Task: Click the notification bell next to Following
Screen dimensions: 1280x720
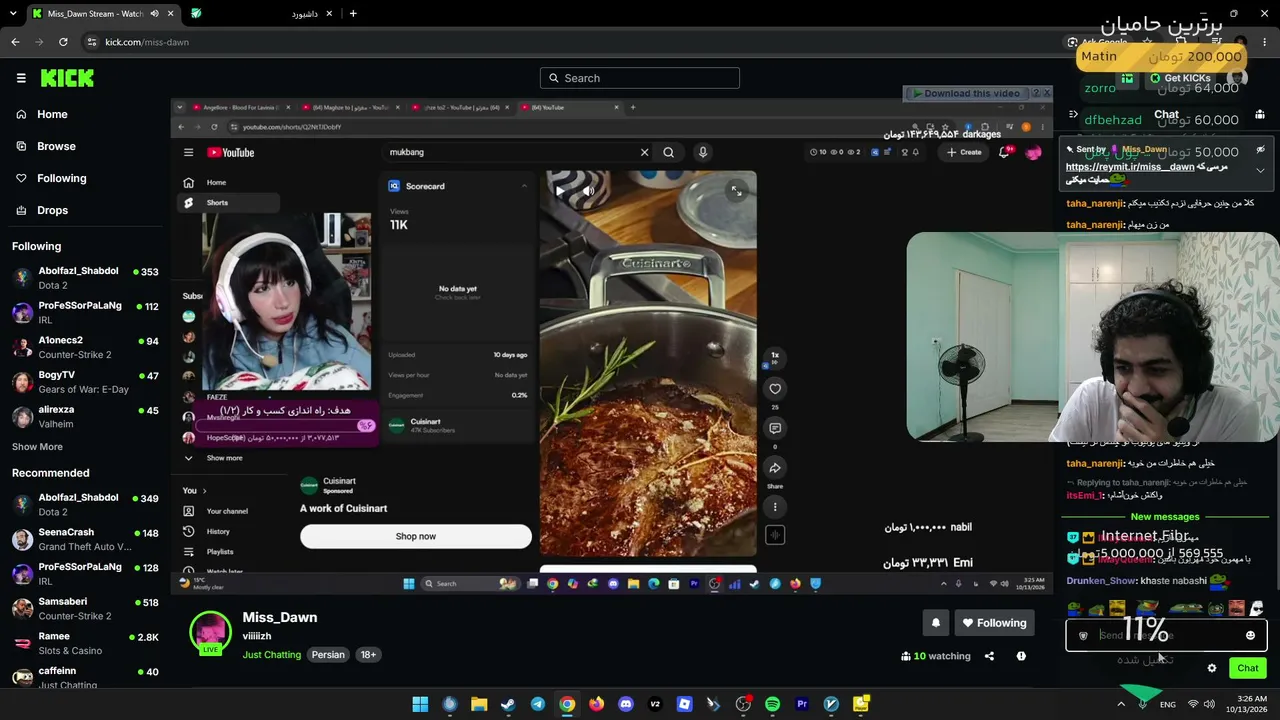Action: 936,623
